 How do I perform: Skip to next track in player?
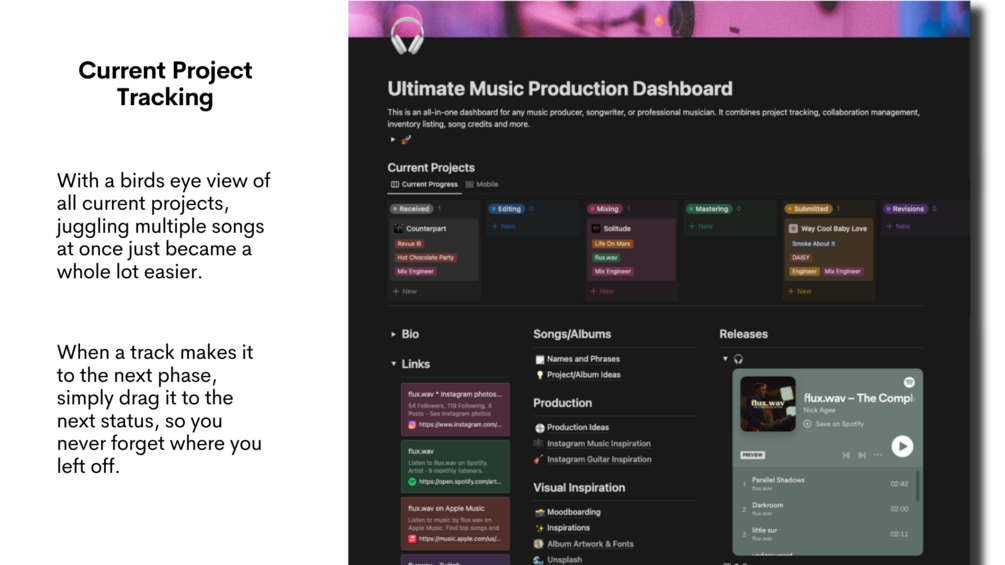862,455
